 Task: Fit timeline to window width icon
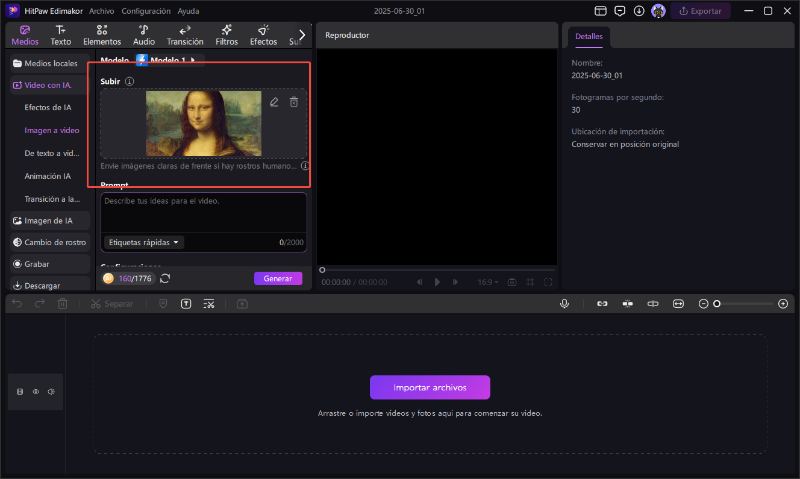click(x=678, y=304)
